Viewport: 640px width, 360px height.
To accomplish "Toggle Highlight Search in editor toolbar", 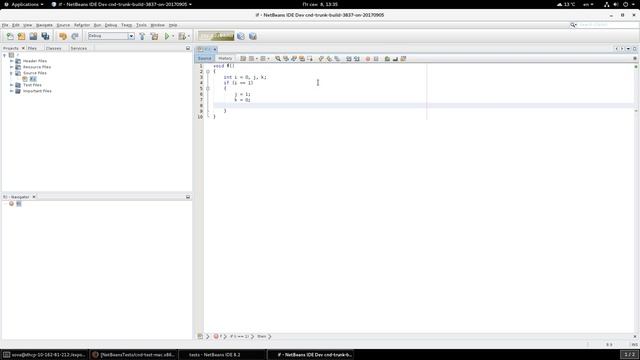I will [x=302, y=59].
